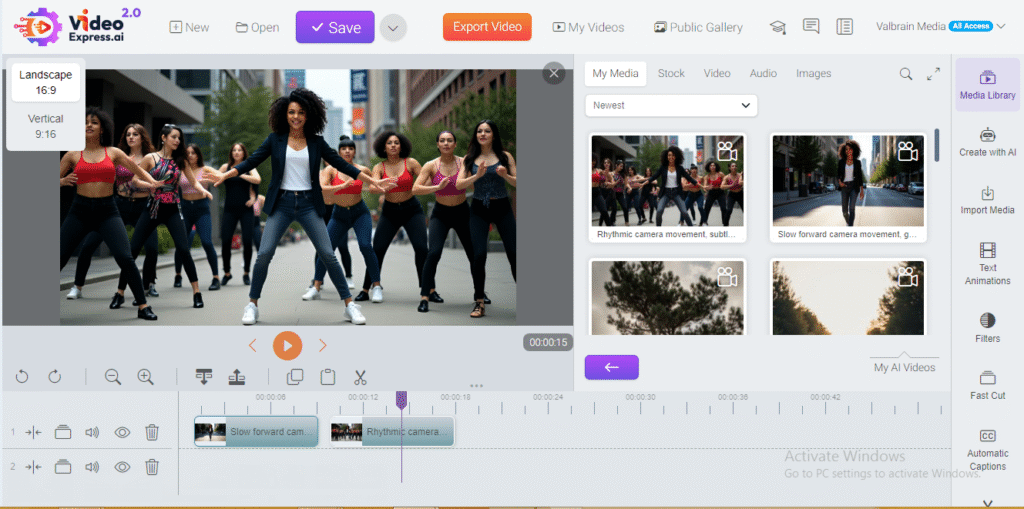Close the video preview panel
This screenshot has height=509, width=1024.
(554, 73)
